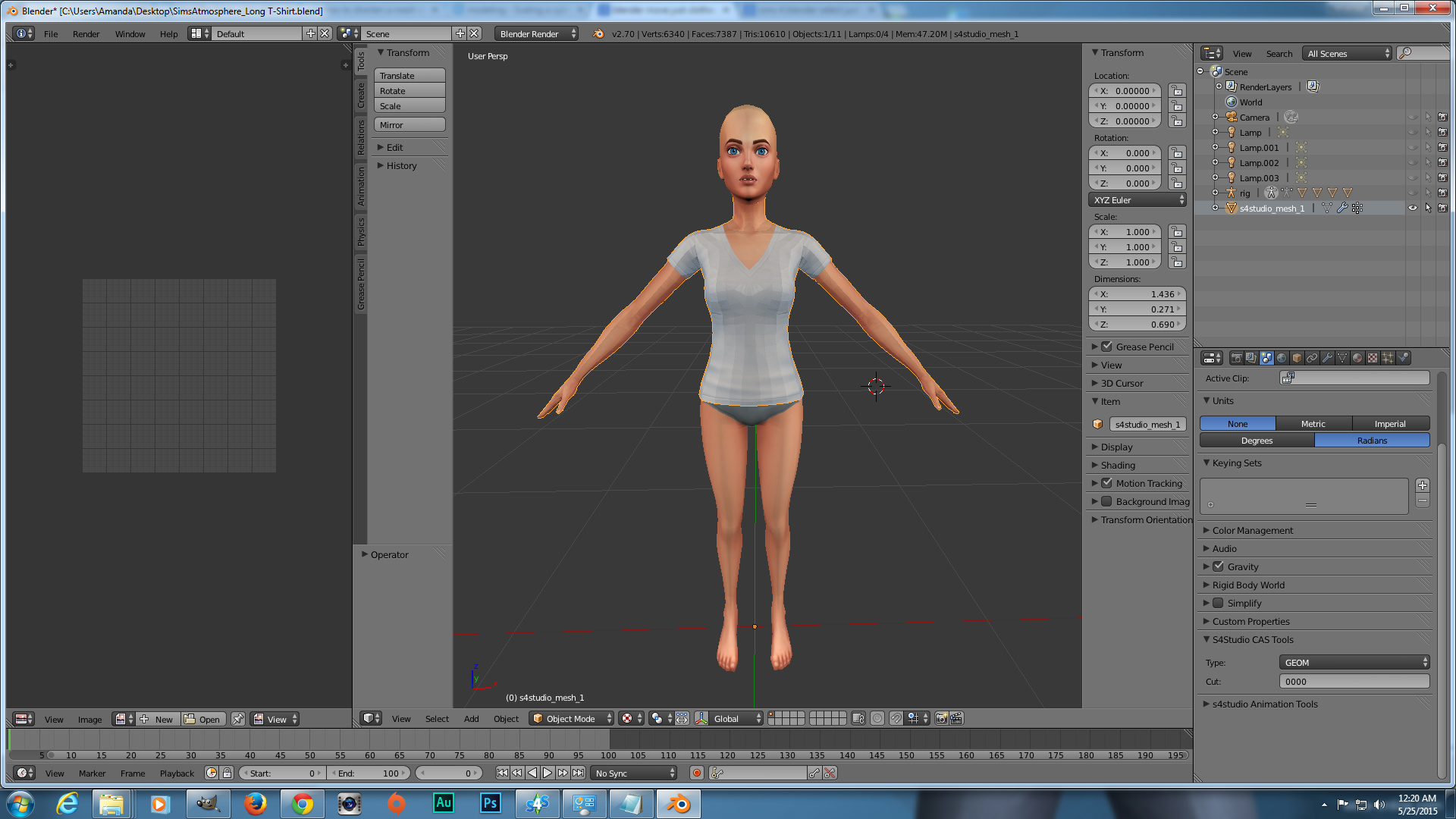Open the Object Mode dropdown
Viewport: 1456px width, 819px height.
pos(571,718)
